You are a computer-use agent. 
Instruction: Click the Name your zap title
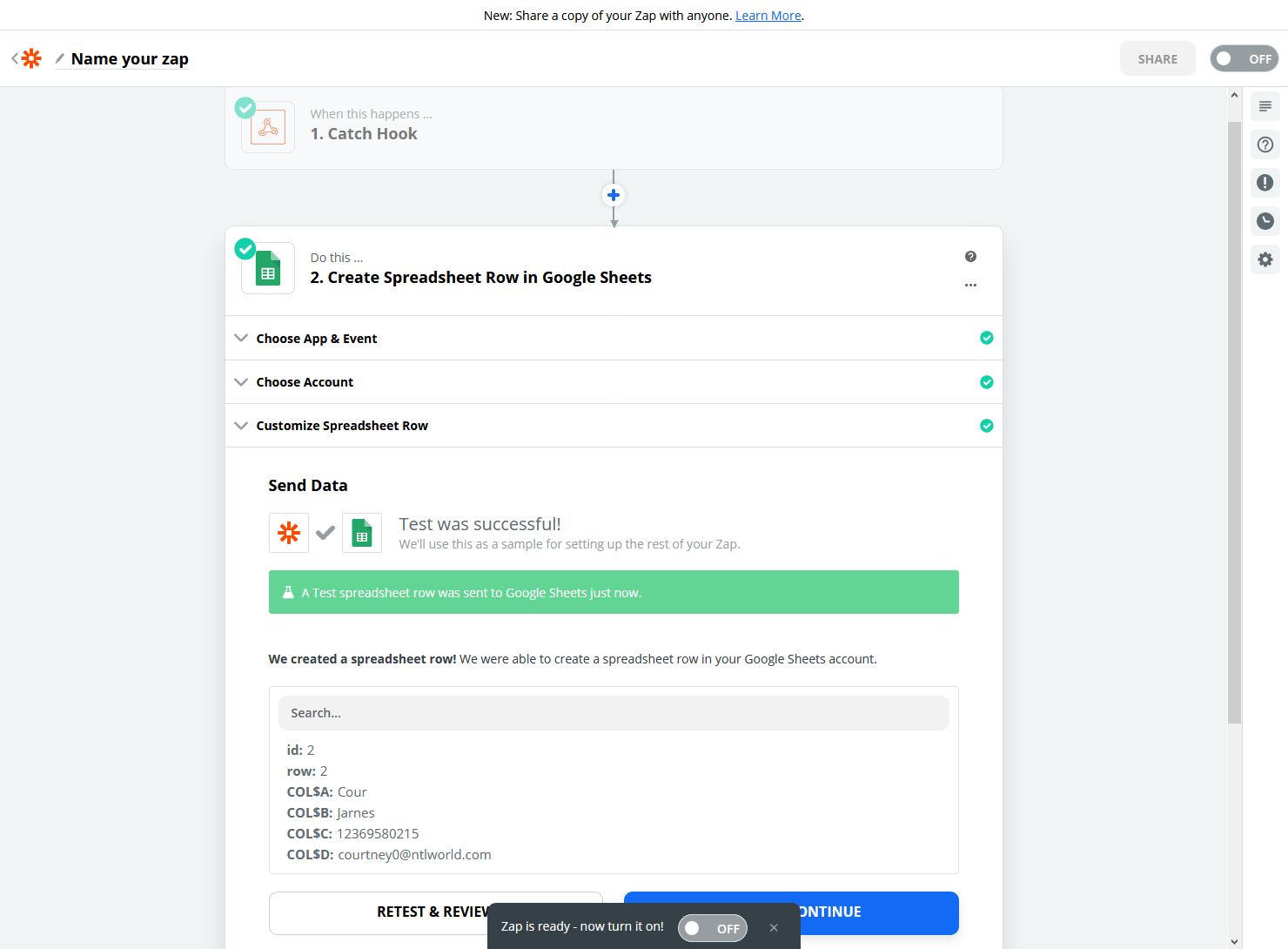click(x=130, y=58)
